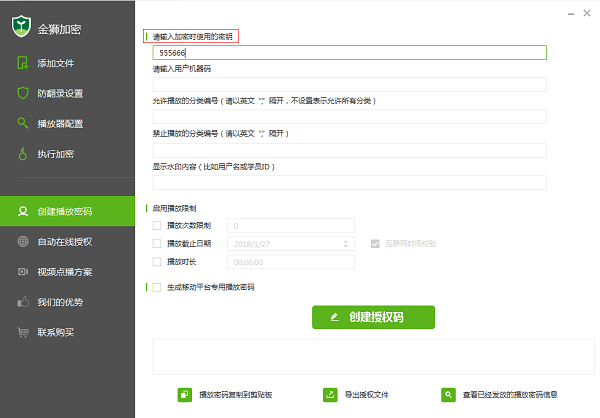Close the 金狮加密 window
Image resolution: width=600 pixels, height=418 pixels.
587,13
